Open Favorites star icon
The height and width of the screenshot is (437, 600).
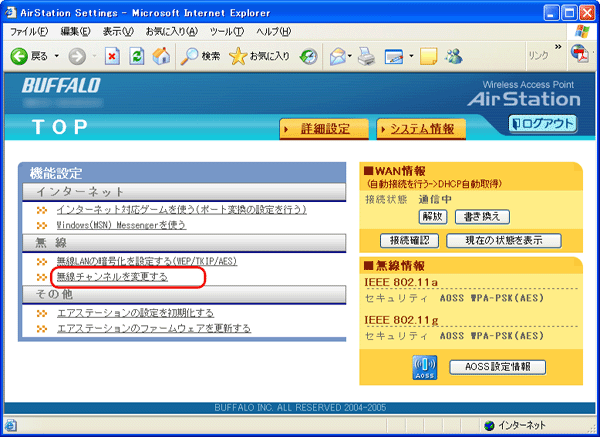(238, 56)
